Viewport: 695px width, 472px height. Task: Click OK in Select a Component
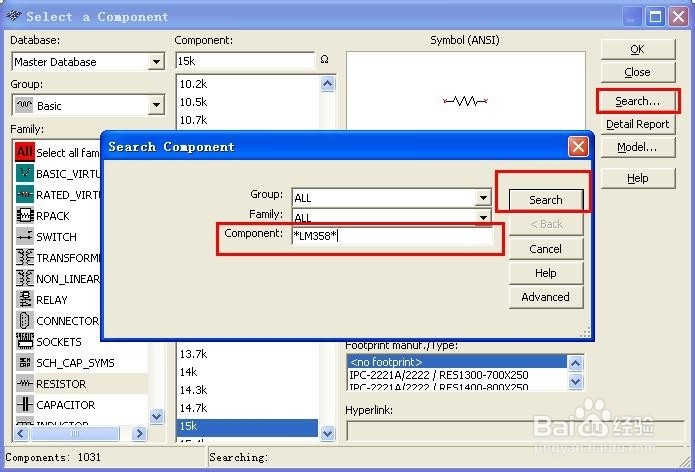[x=638, y=49]
